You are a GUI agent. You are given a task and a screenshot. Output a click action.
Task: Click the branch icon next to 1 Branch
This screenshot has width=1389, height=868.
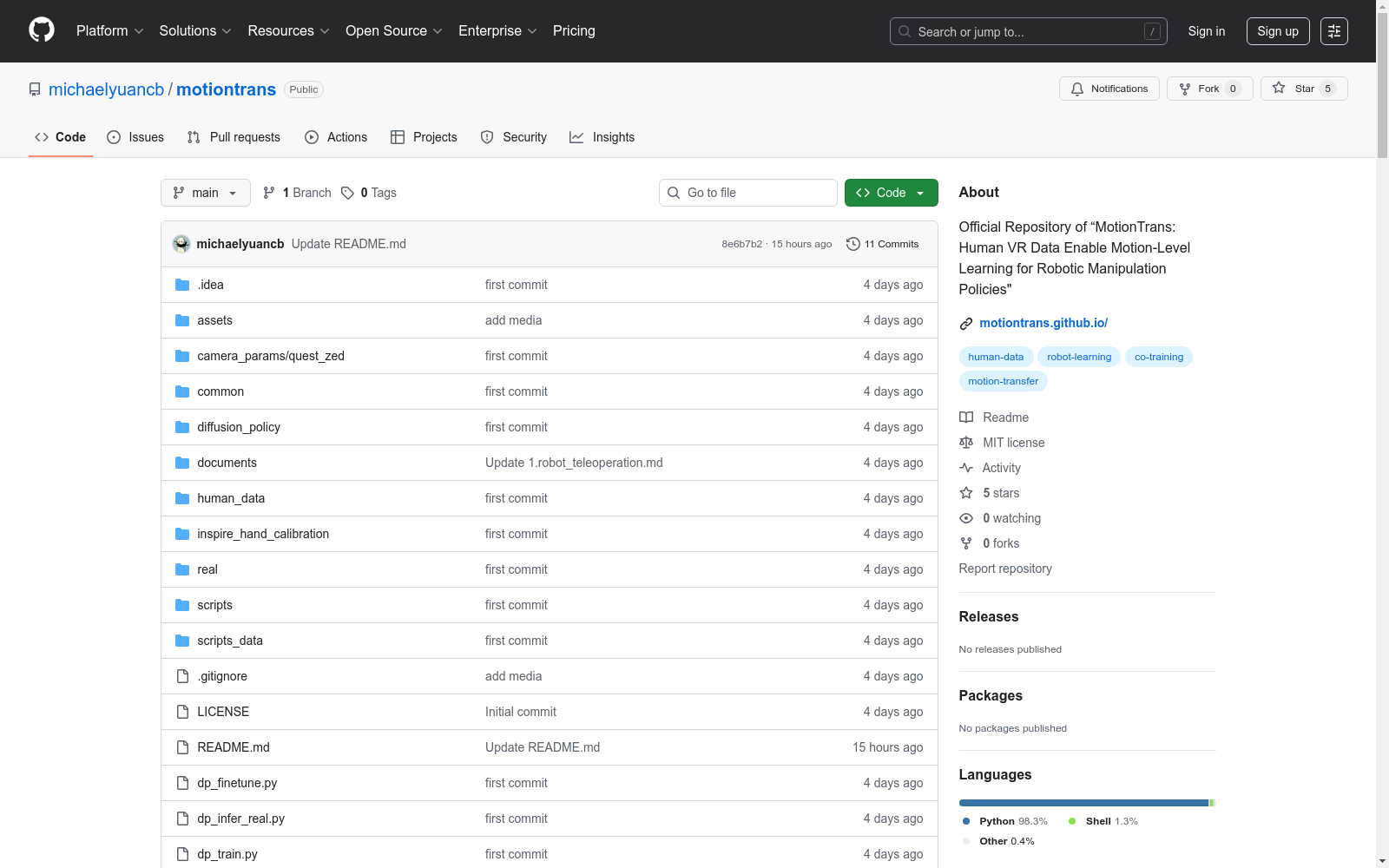point(269,193)
